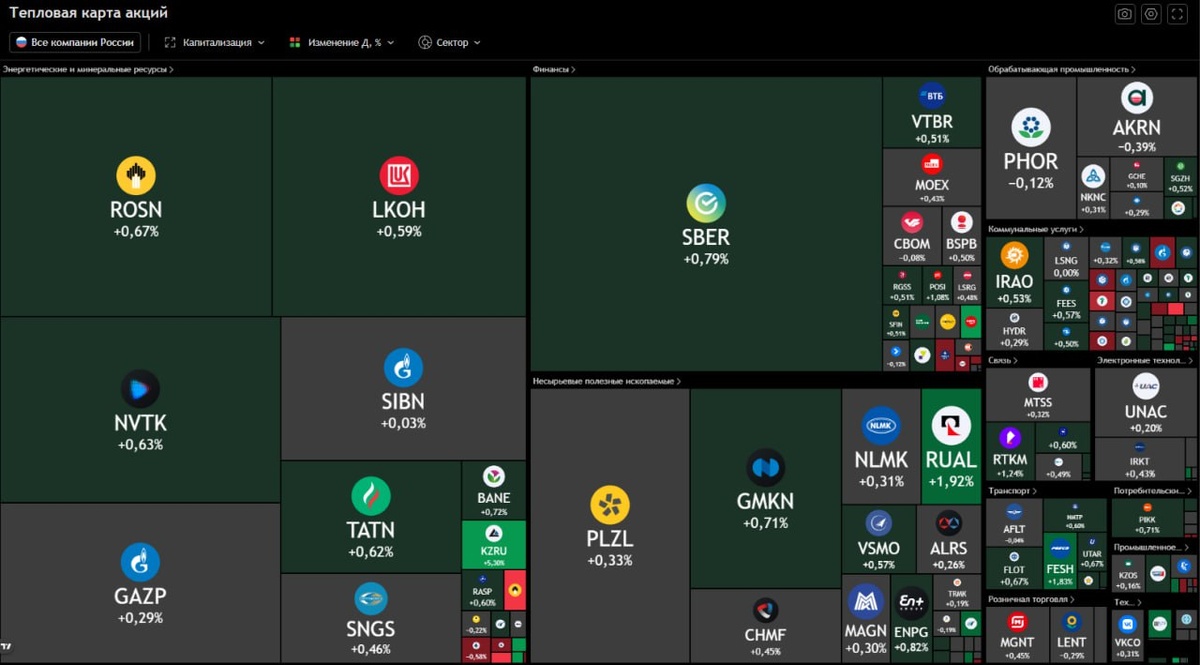This screenshot has height=665, width=1200.
Task: Select the 'FLOT' ticker label
Action: point(1014,570)
